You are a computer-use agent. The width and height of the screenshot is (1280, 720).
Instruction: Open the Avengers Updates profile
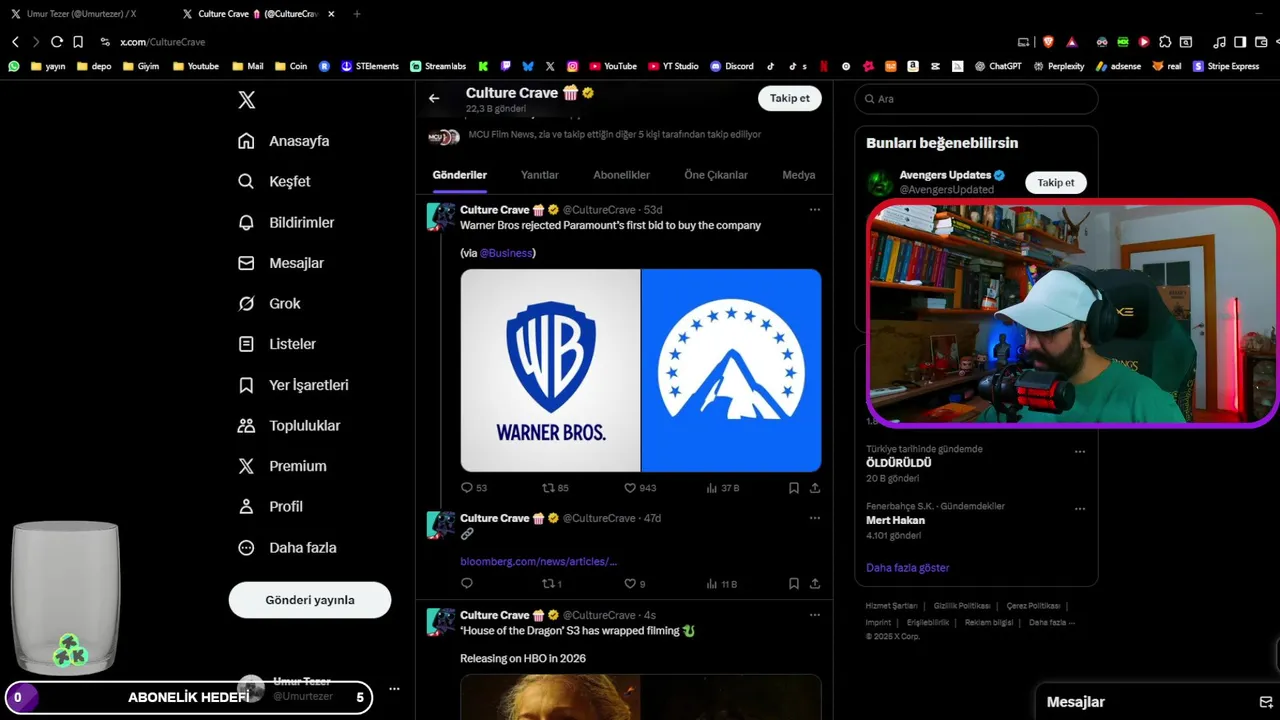tap(945, 175)
